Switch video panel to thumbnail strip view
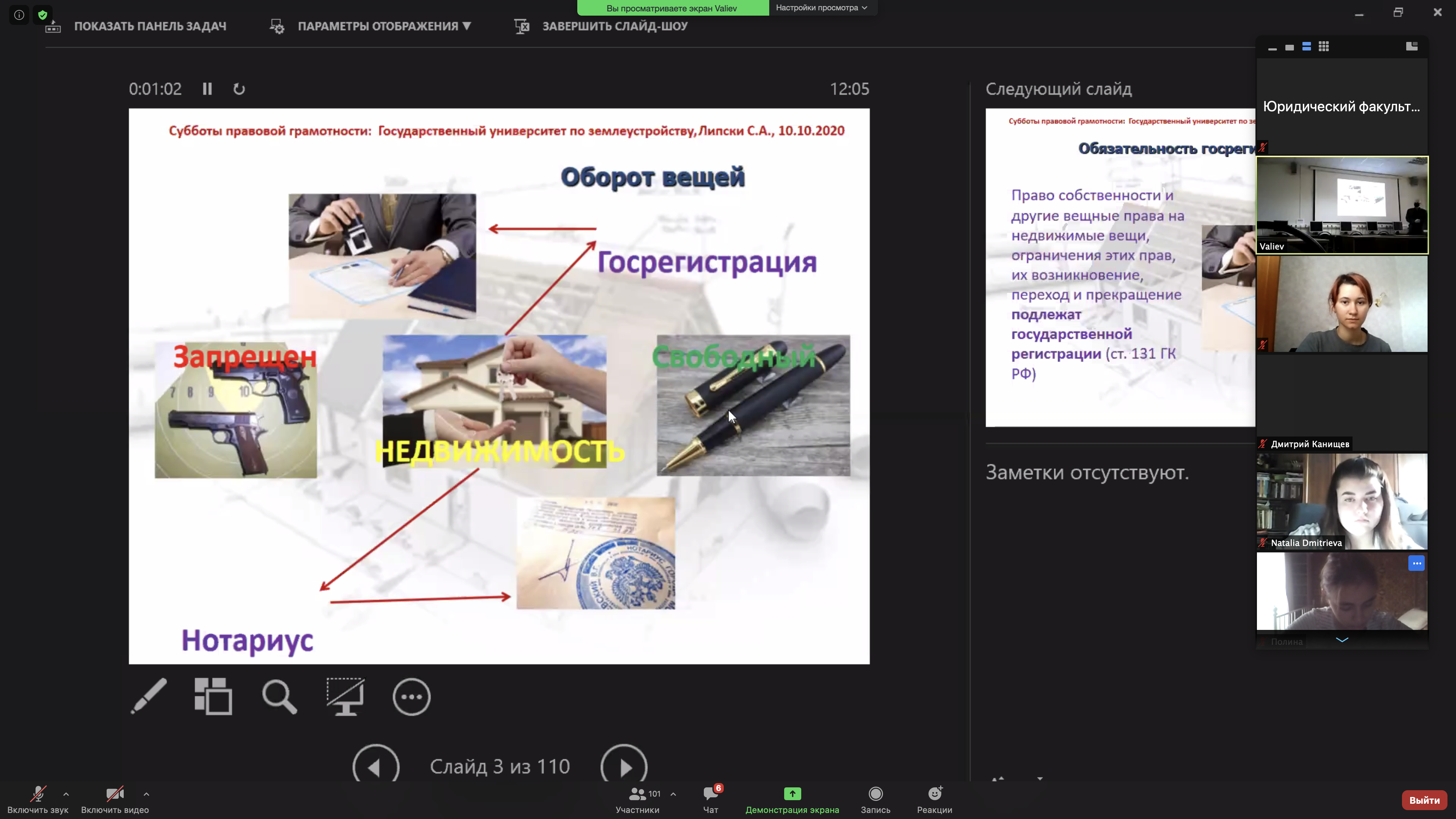1456x819 pixels. pos(1306,47)
